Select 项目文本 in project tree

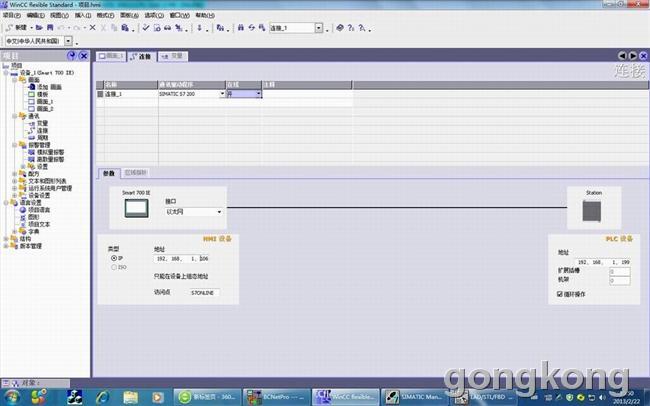39,224
